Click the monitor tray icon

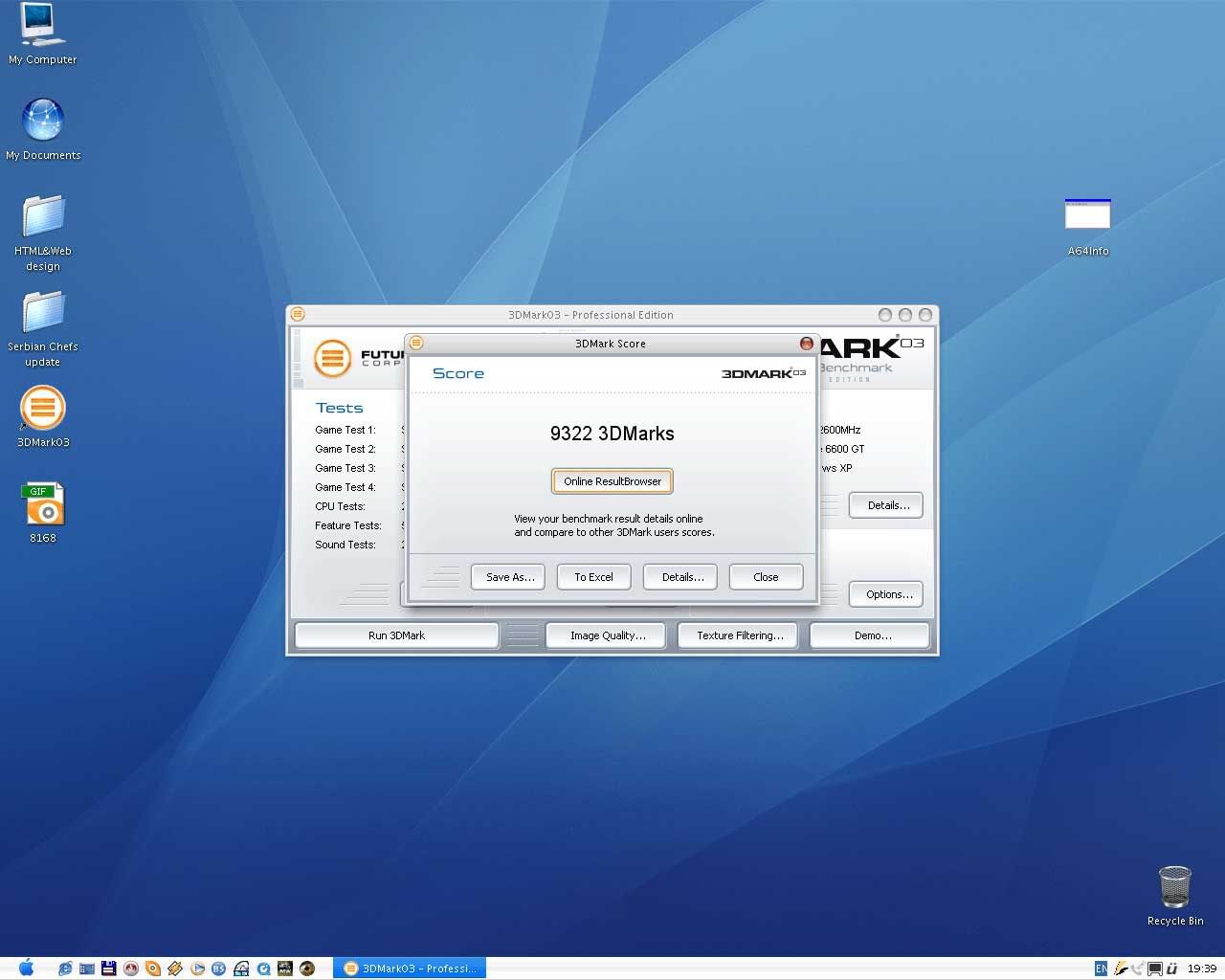(x=1155, y=969)
